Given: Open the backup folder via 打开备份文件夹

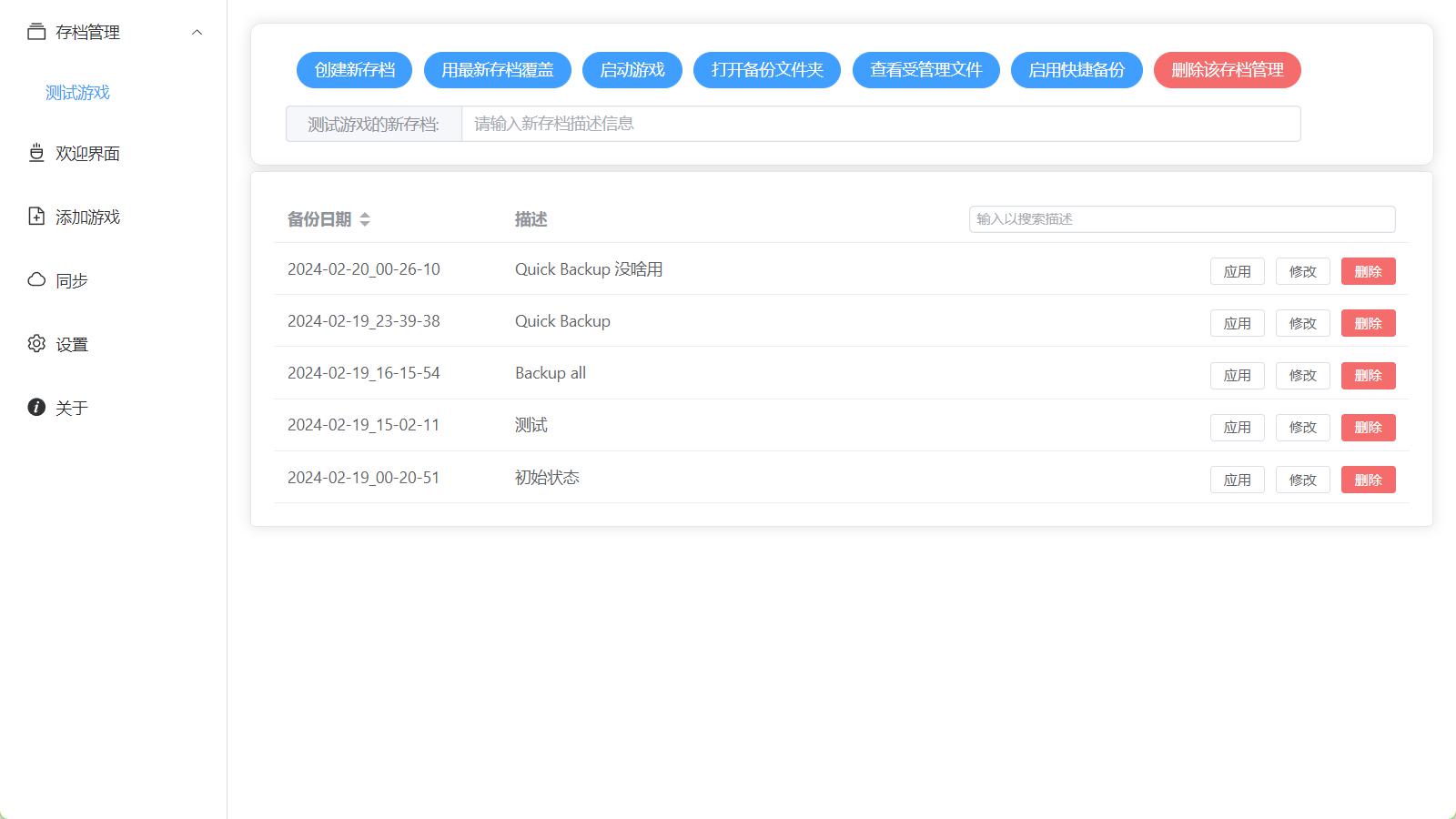Looking at the screenshot, I should [767, 70].
